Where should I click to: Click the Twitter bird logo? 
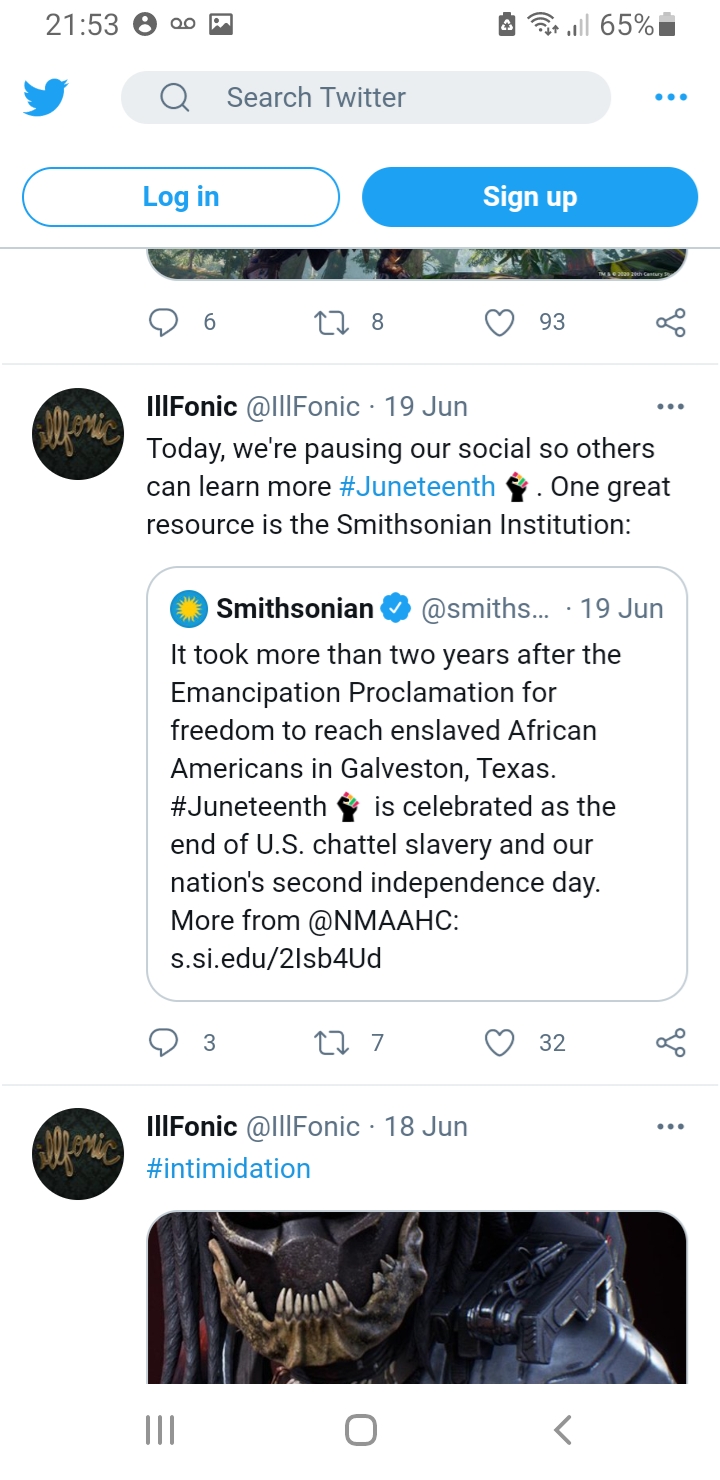46,97
